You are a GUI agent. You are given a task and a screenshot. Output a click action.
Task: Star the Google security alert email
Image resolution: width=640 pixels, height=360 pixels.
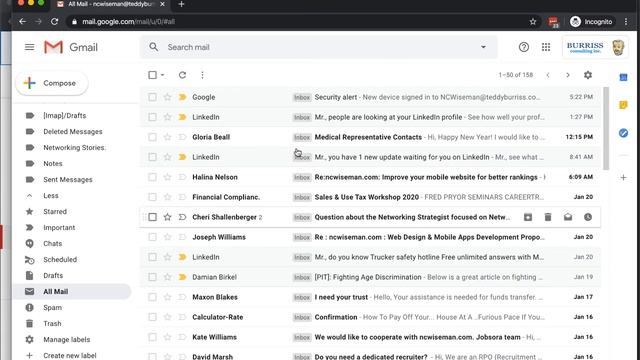pos(167,97)
